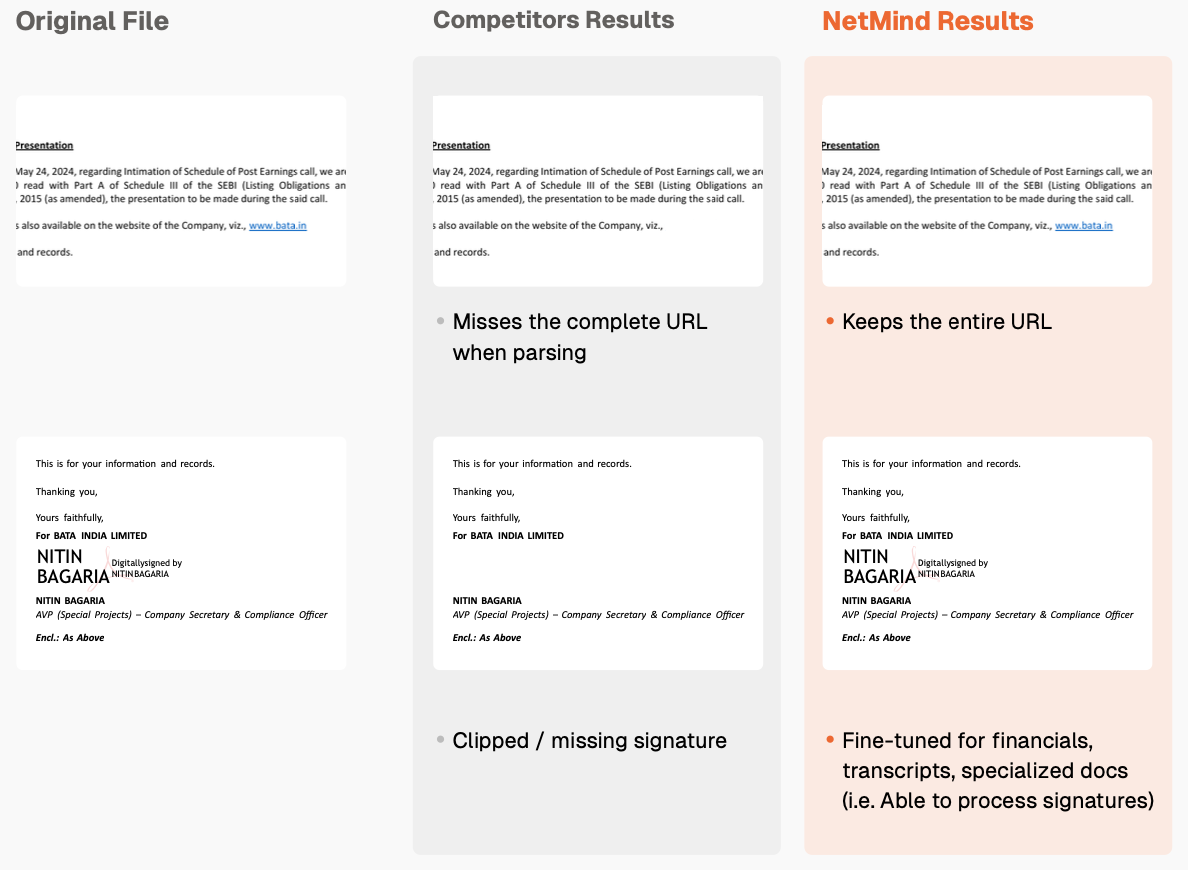The height and width of the screenshot is (870, 1188).
Task: Click the large NITIN BAGARIA signature in Original File
Action: pyautogui.click(x=72, y=566)
